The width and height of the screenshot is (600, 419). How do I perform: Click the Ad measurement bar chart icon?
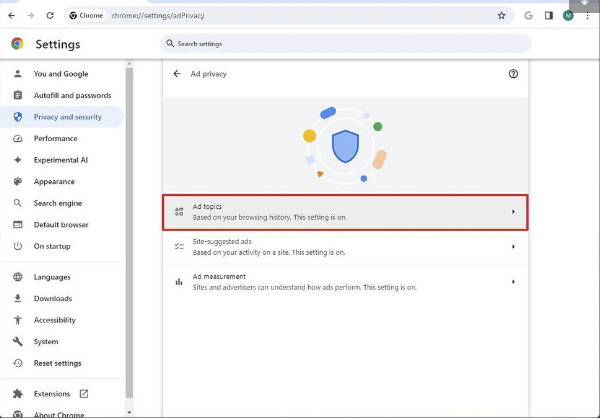pyautogui.click(x=179, y=282)
